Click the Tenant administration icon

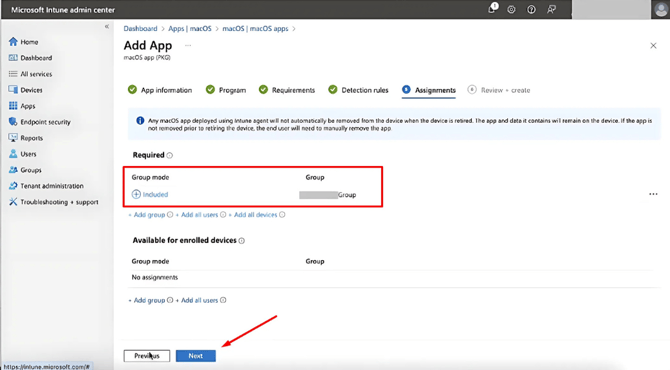(x=13, y=186)
